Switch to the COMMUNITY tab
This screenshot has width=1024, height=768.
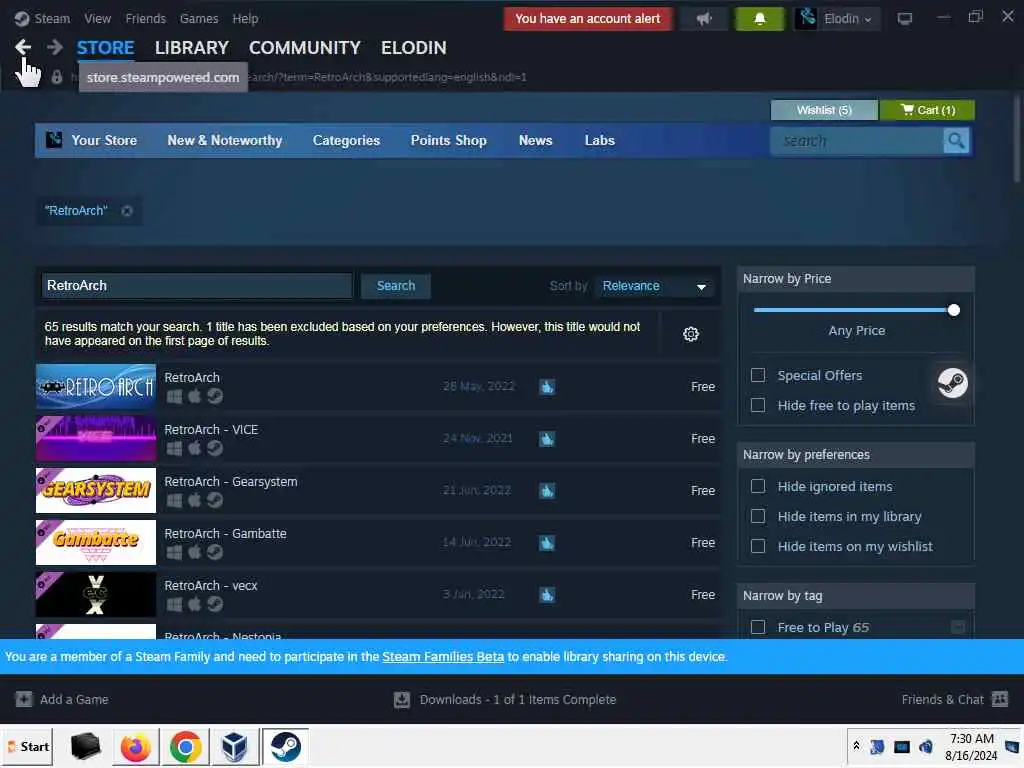pyautogui.click(x=304, y=48)
